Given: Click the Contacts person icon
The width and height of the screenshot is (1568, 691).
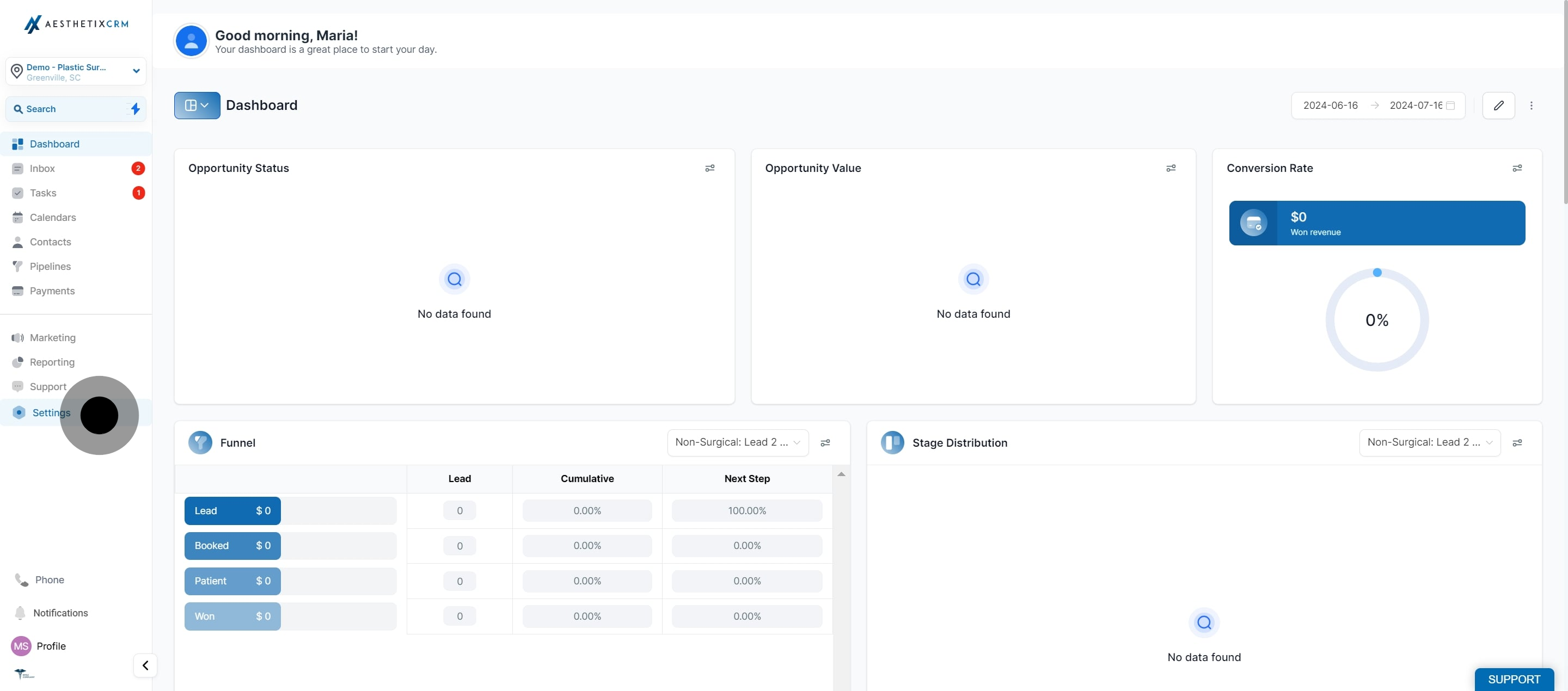Looking at the screenshot, I should coord(17,242).
